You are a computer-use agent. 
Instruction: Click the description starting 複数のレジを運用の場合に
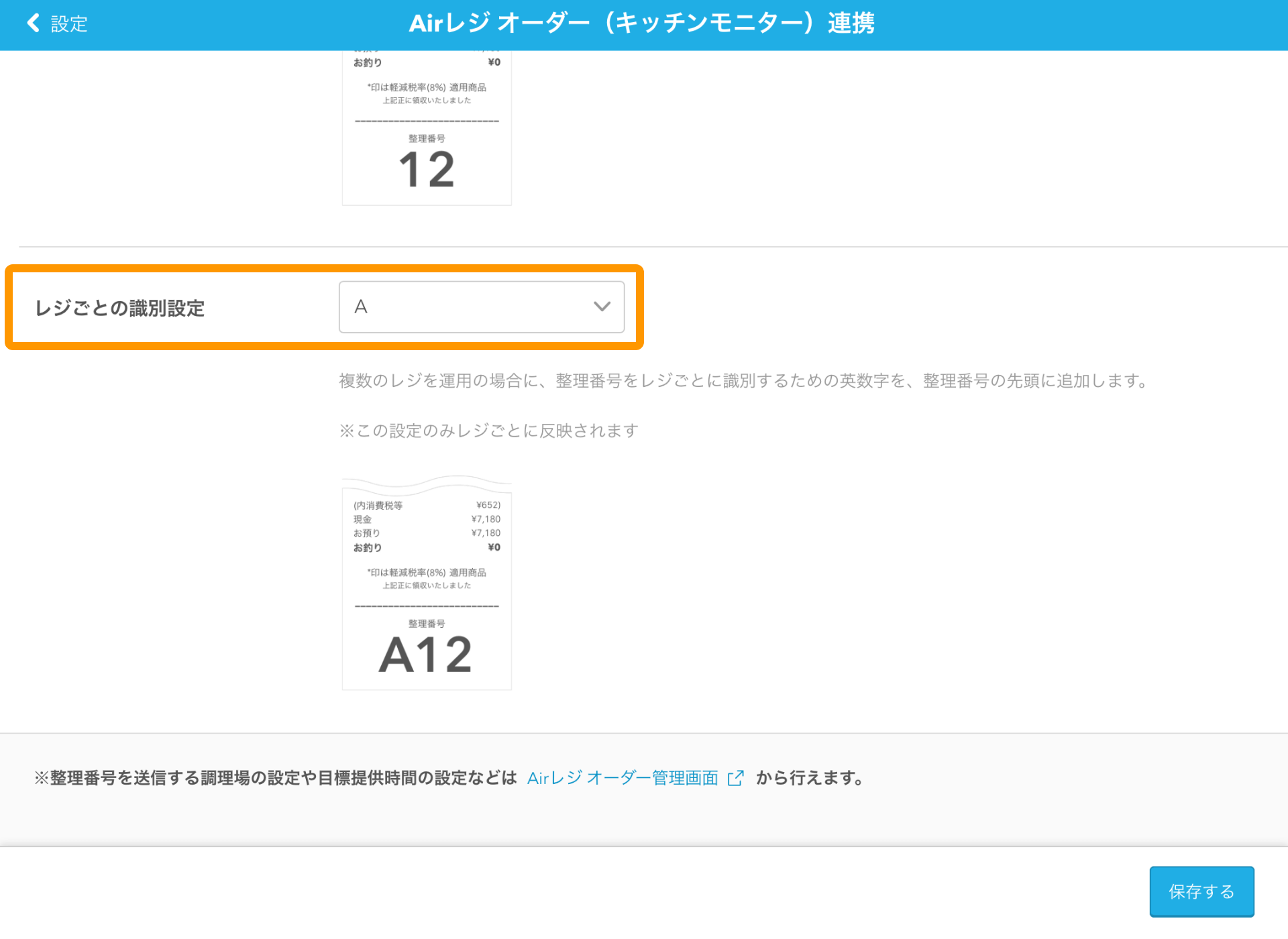(x=745, y=381)
